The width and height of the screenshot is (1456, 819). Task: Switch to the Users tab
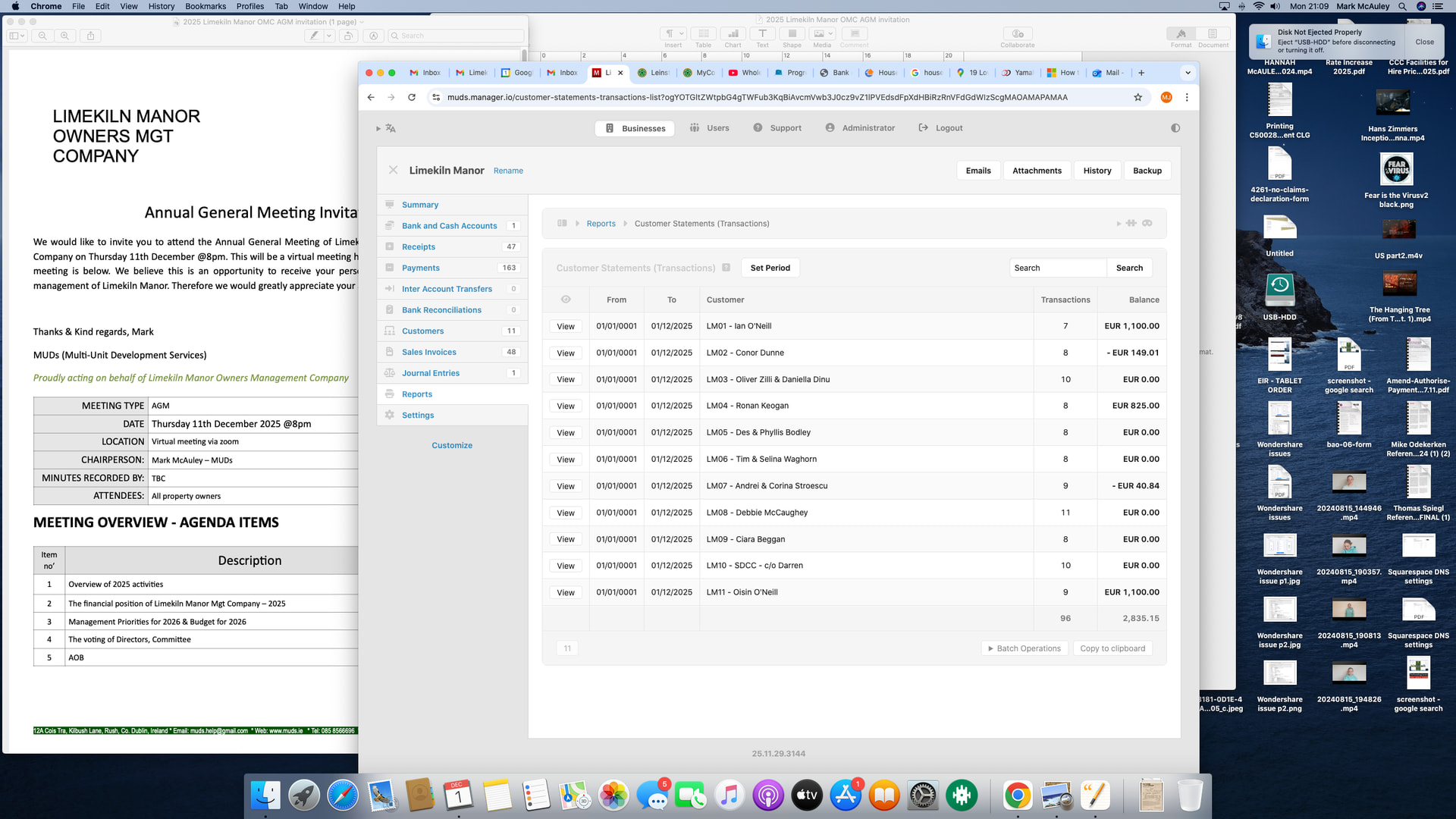pos(710,128)
